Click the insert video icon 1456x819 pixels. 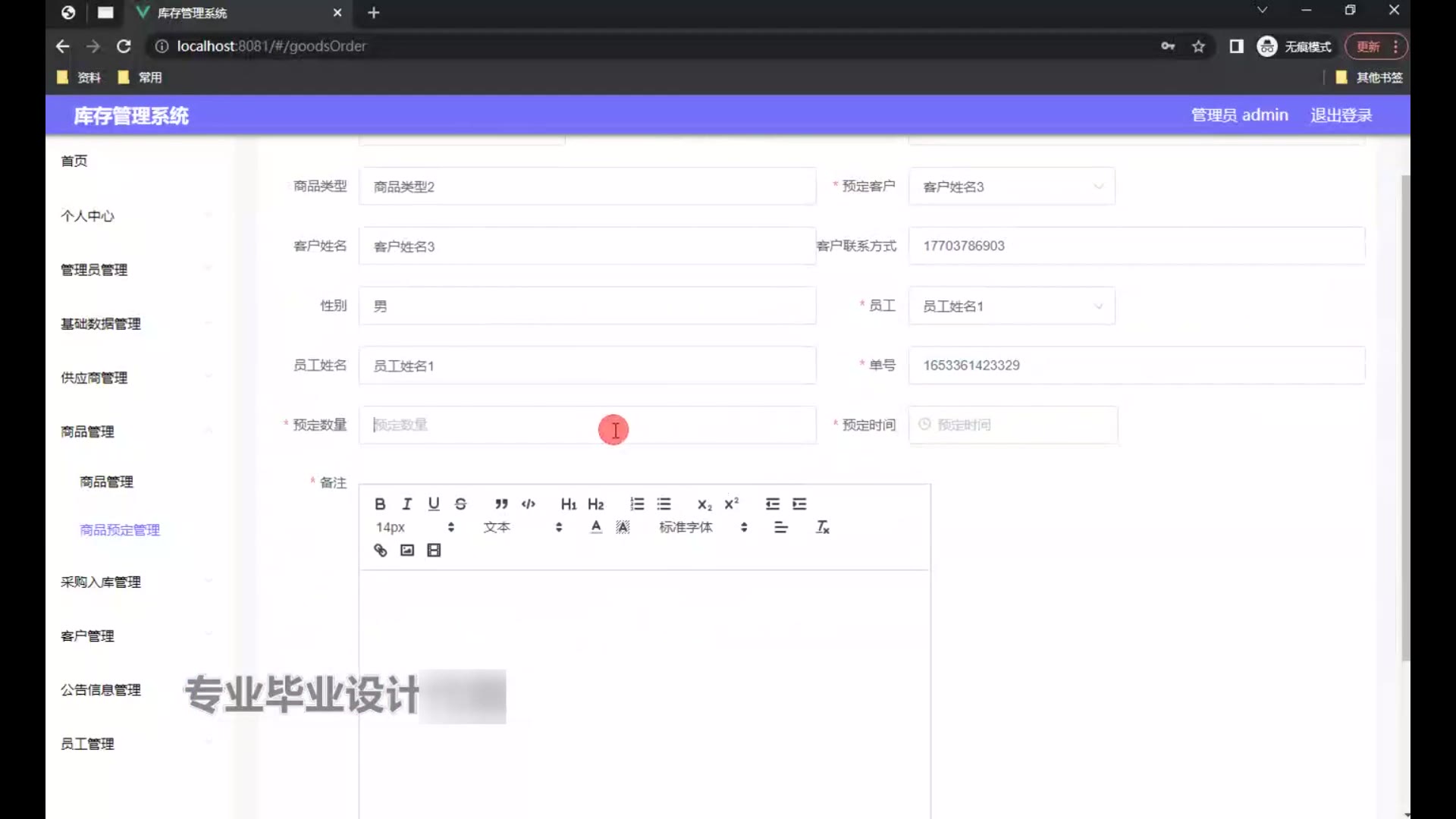click(x=434, y=551)
